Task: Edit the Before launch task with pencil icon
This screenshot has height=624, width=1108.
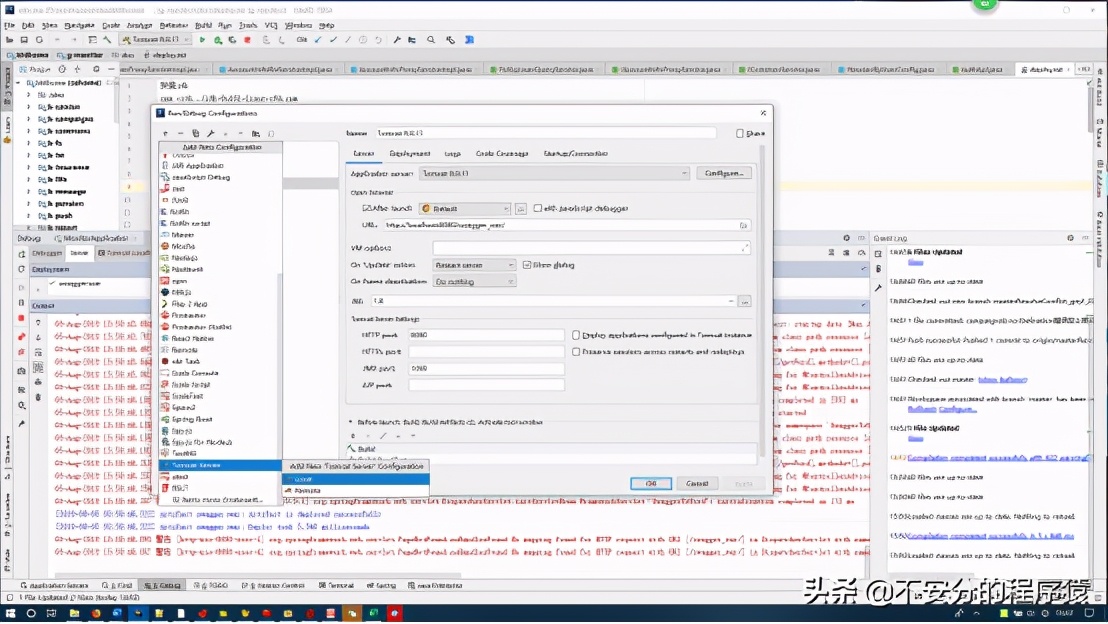Action: tap(383, 436)
